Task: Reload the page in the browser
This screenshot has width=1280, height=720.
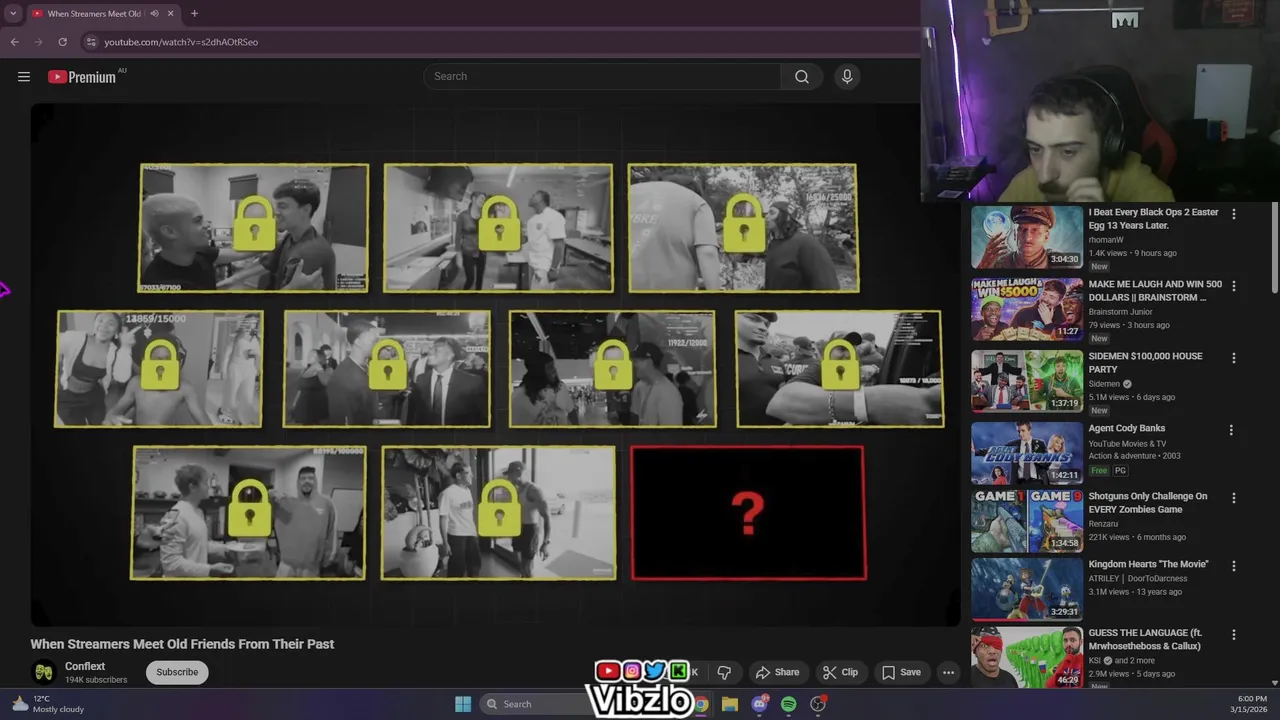Action: [x=62, y=42]
